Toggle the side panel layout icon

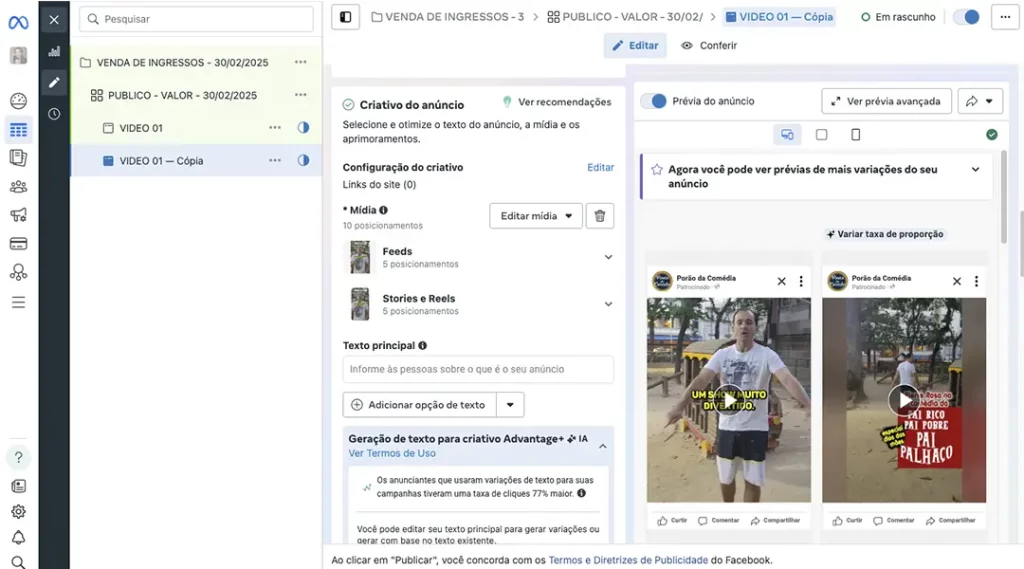(345, 17)
